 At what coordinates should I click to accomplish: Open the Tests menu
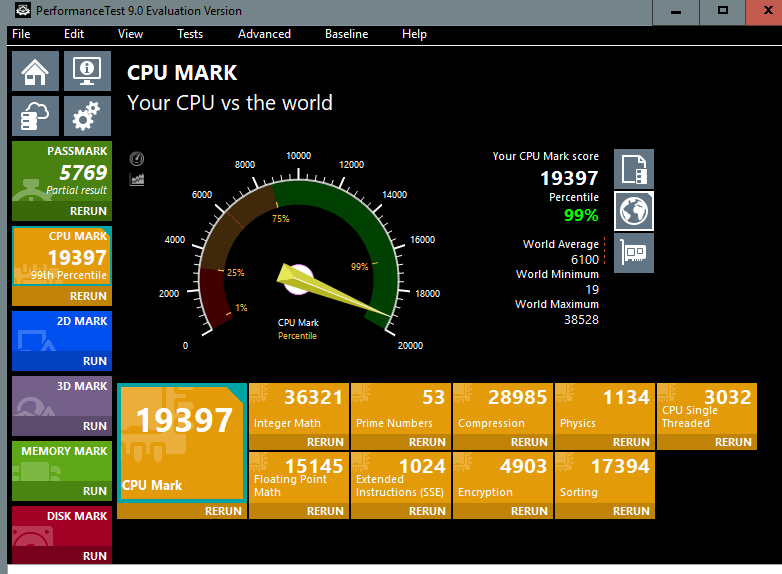190,34
